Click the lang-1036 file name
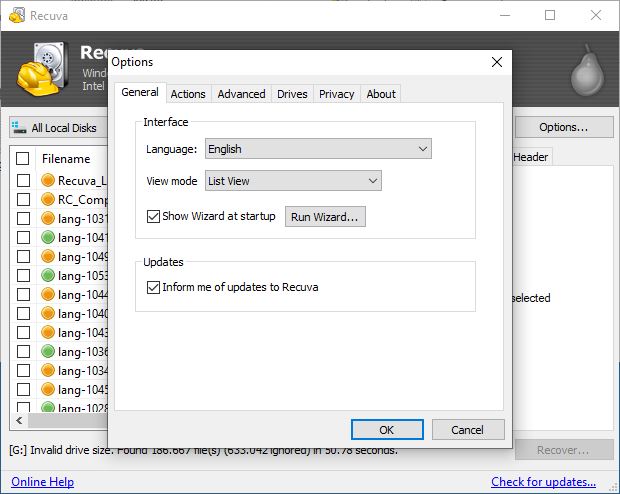This screenshot has width=620, height=494. pyautogui.click(x=83, y=352)
